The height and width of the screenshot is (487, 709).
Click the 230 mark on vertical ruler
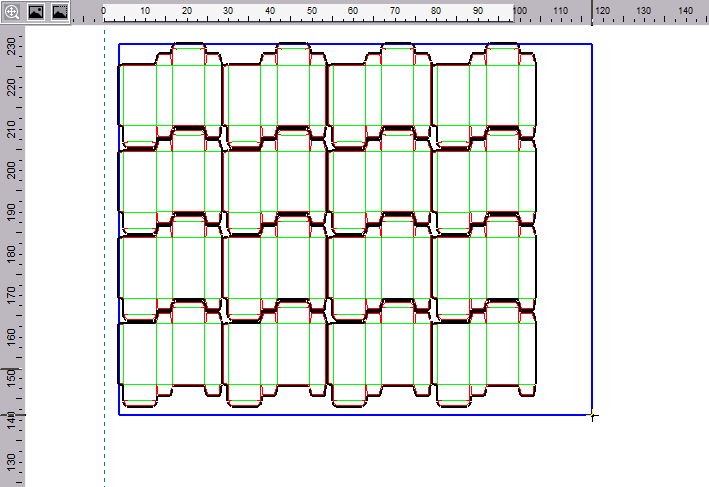coord(11,47)
